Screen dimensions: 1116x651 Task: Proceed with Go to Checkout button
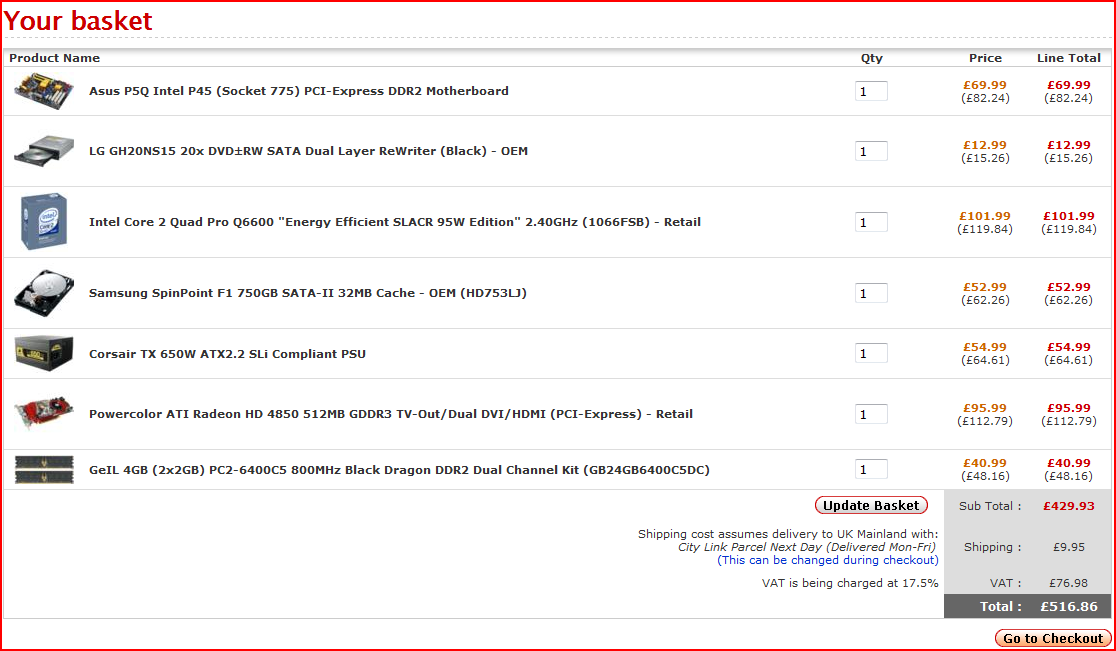[x=1053, y=638]
